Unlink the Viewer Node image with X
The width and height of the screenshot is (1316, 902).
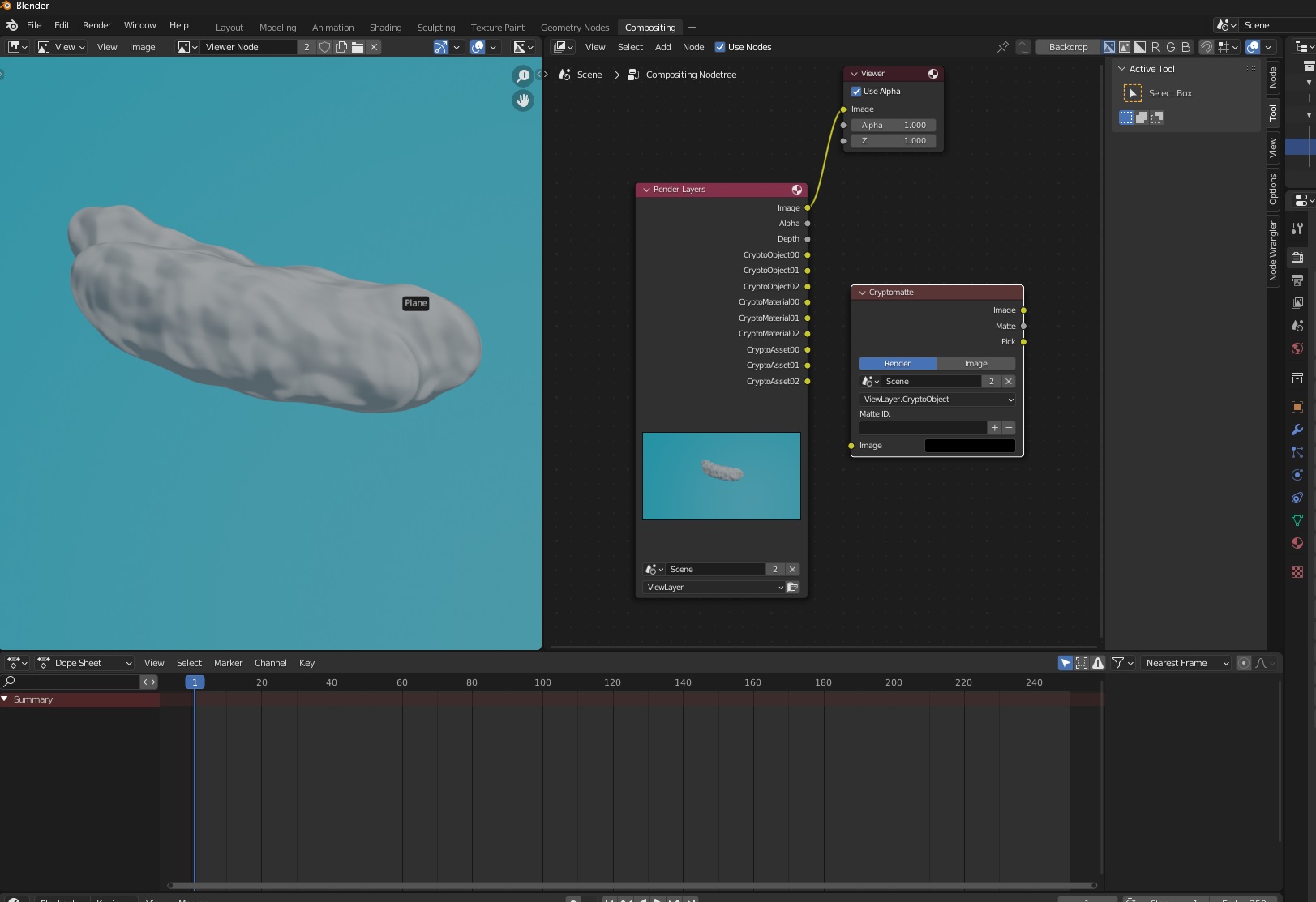[374, 47]
